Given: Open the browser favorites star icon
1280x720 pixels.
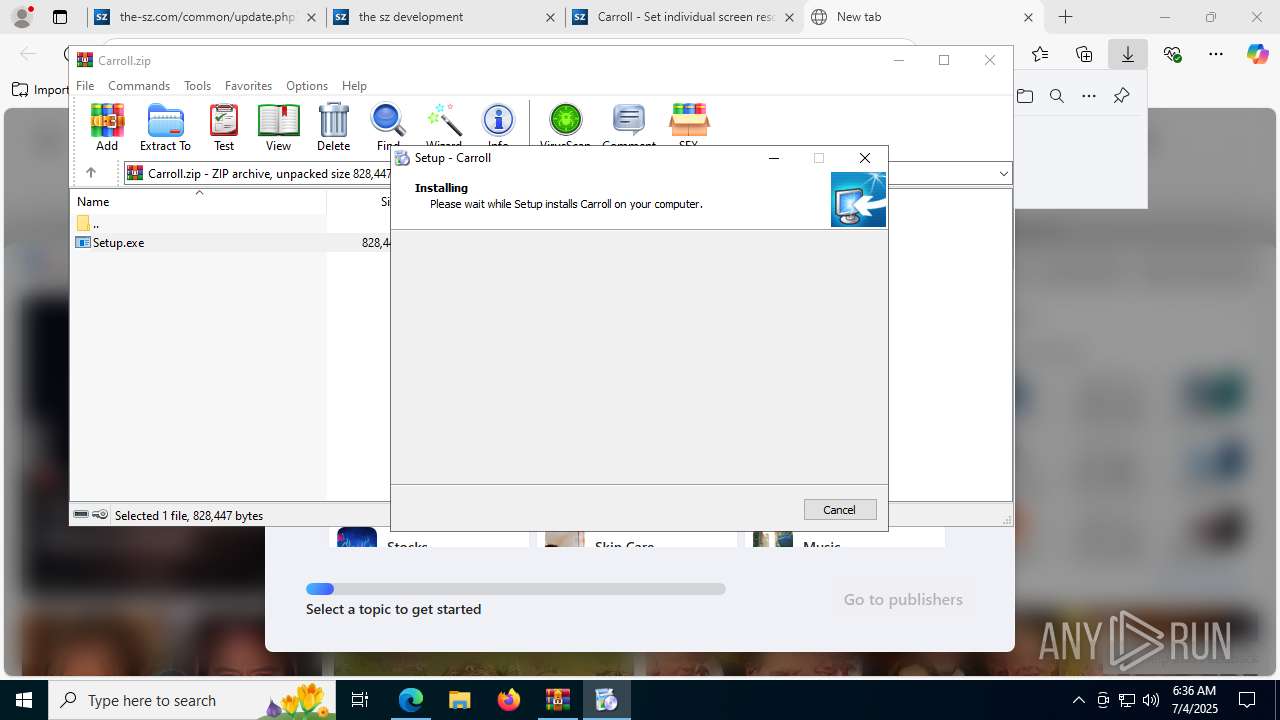Looking at the screenshot, I should 1040,54.
